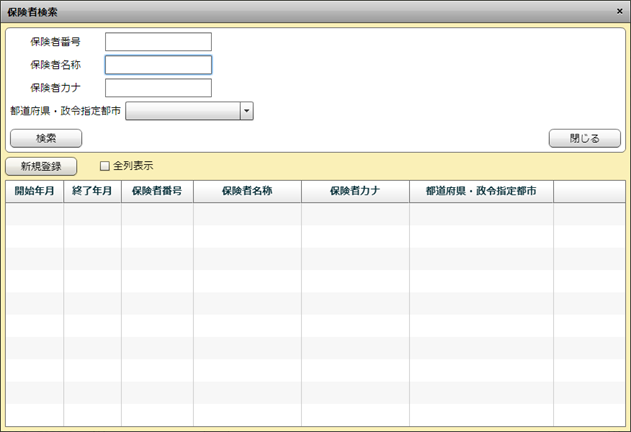
Task: Click the blank rightmost column header
Action: point(589,191)
